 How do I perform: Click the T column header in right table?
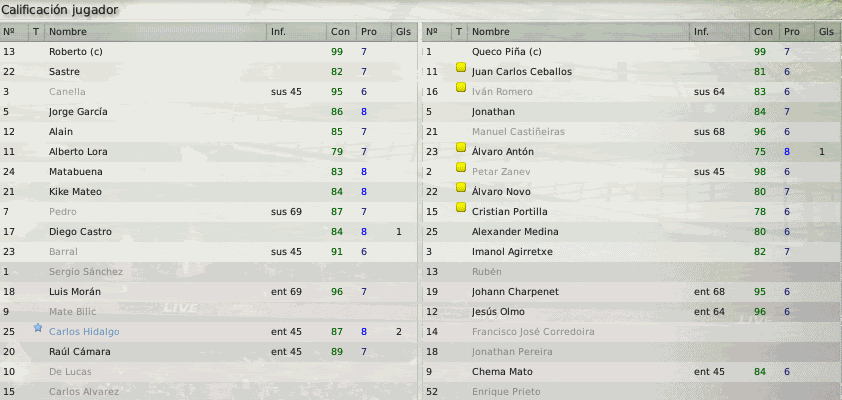pos(459,32)
